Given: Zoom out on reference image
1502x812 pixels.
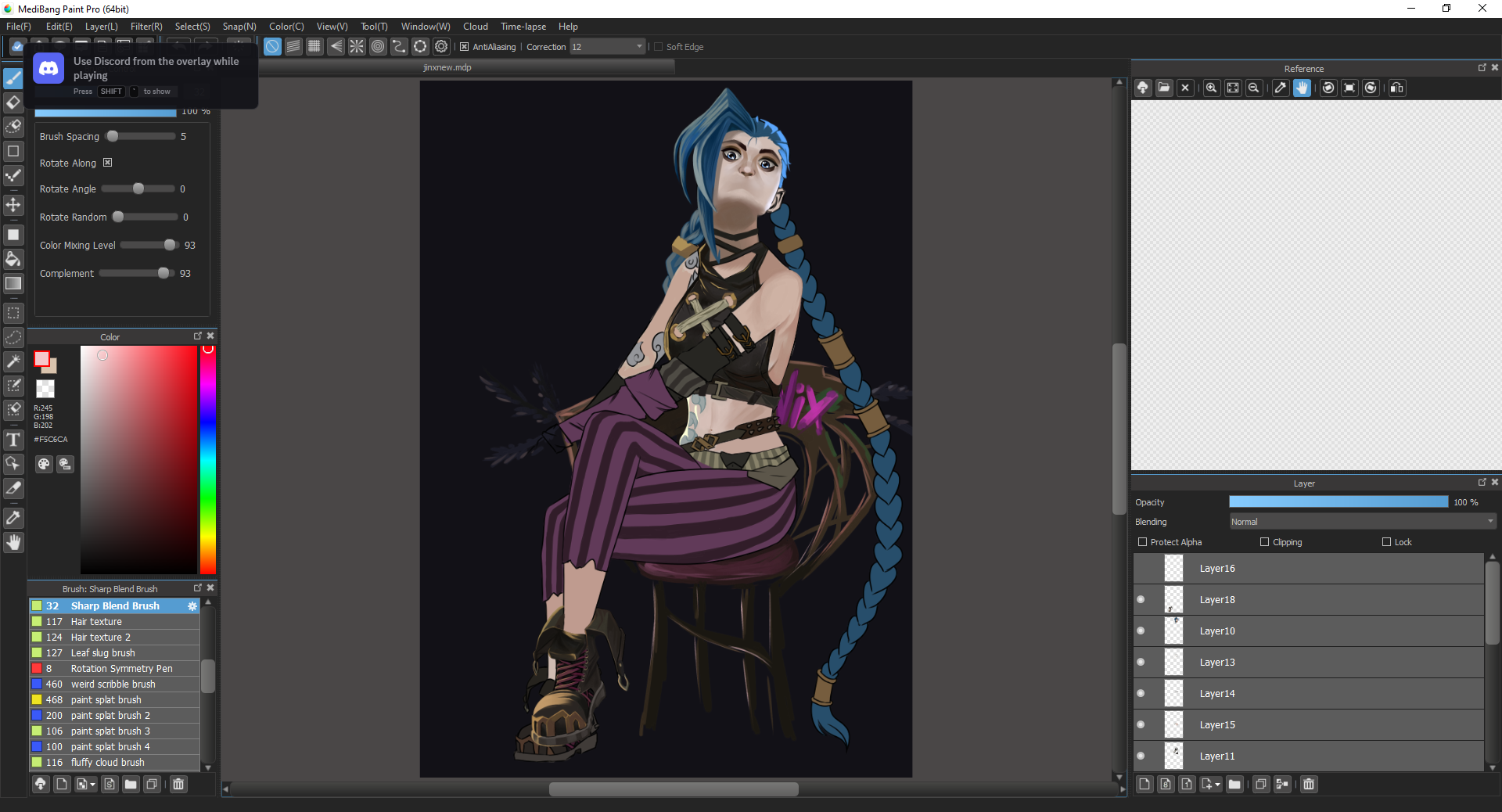Looking at the screenshot, I should coord(1254,88).
